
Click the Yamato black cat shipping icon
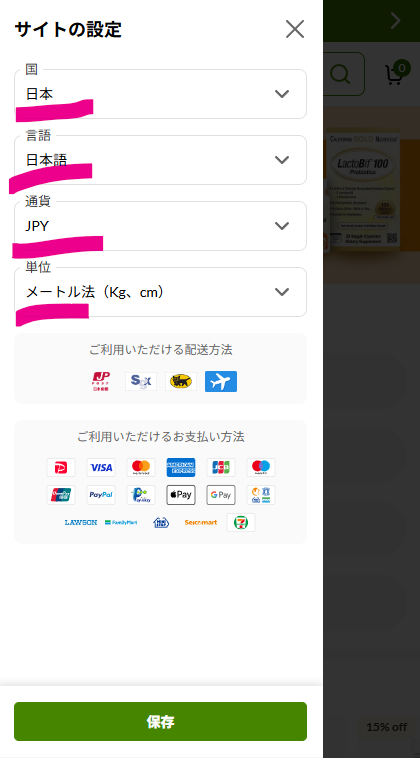tap(181, 381)
